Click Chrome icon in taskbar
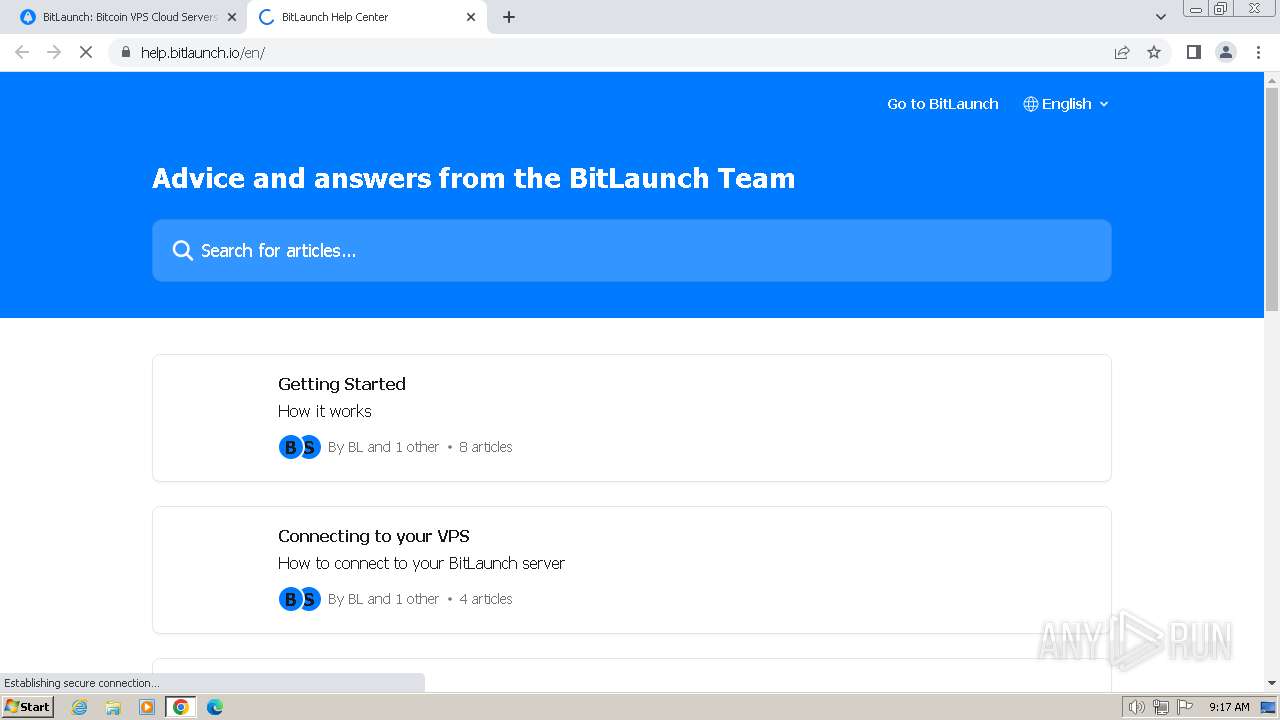1280x720 pixels. 181,707
